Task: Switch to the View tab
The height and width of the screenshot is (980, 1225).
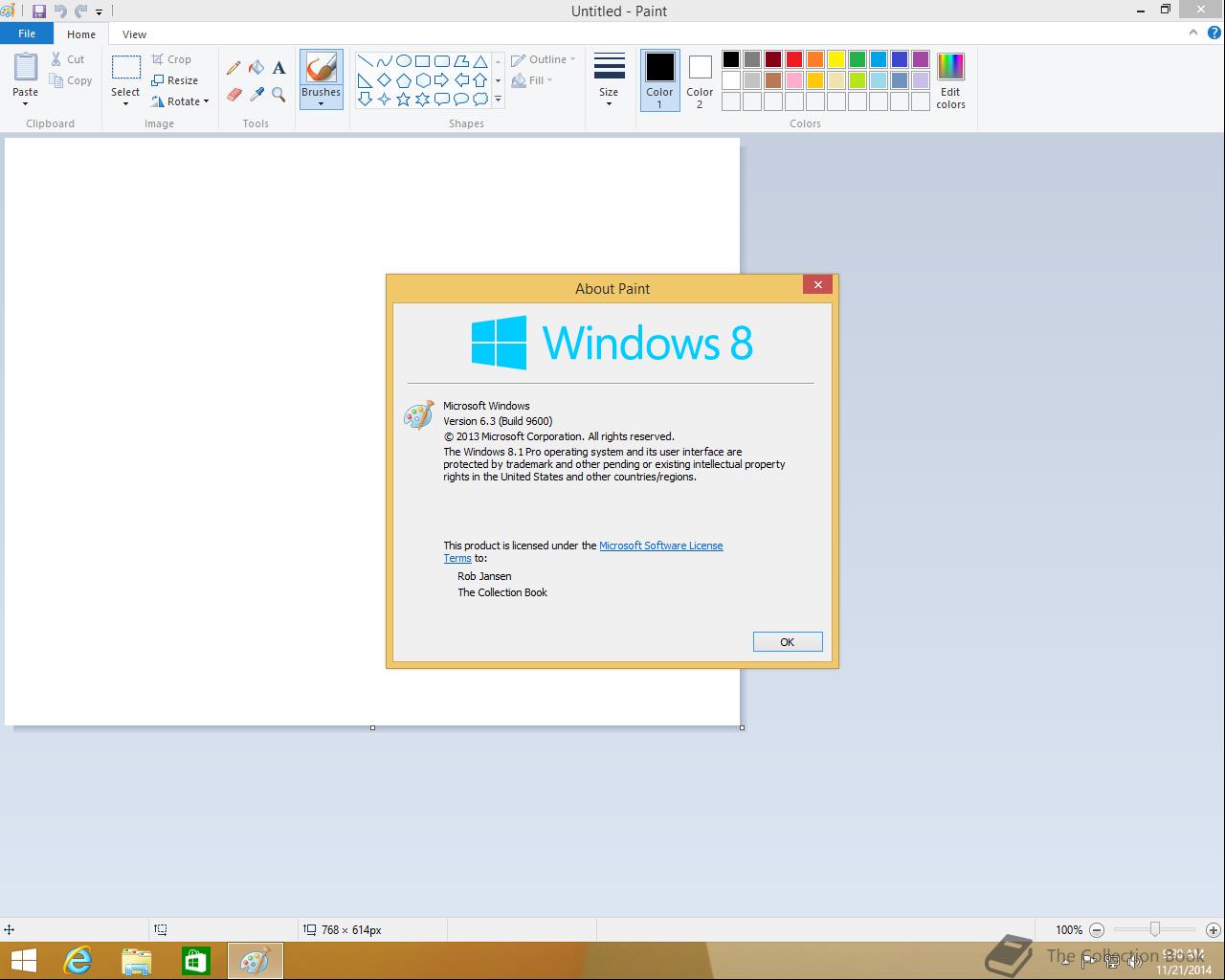Action: coord(134,34)
